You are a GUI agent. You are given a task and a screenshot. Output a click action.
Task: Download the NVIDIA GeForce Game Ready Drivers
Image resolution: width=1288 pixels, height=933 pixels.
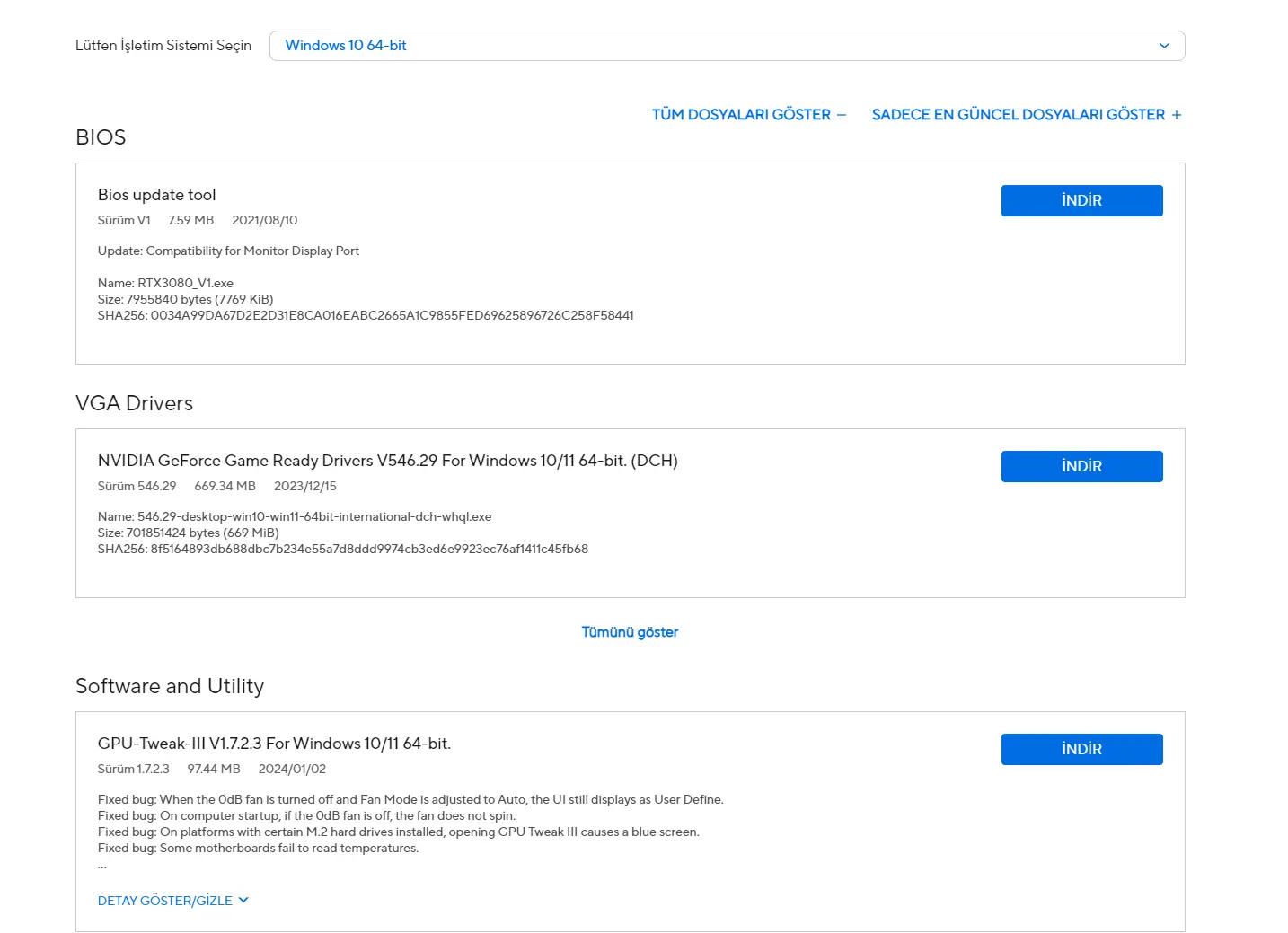pos(1081,466)
